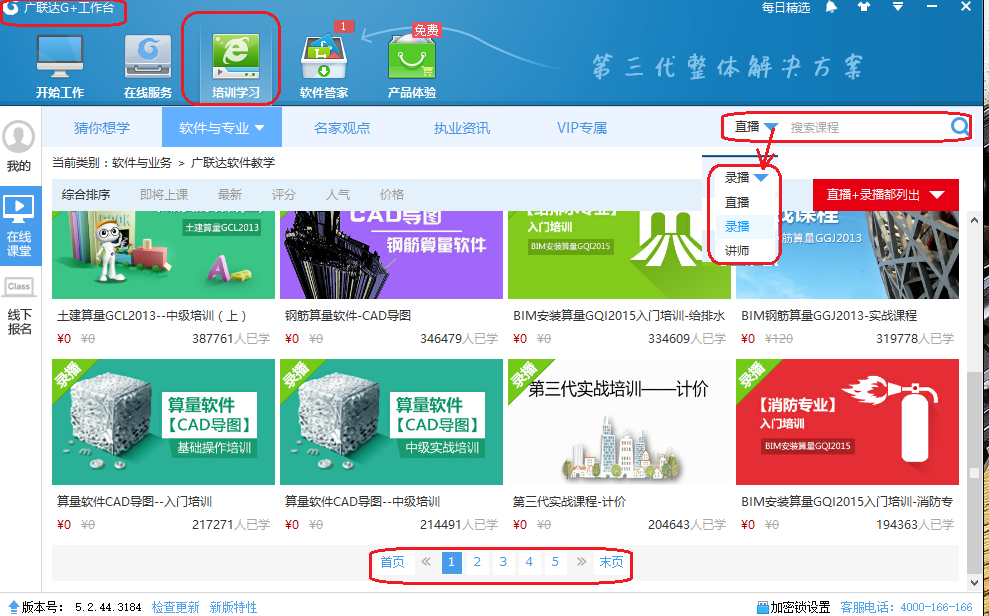This screenshot has width=989, height=616.
Task: Collapse the 录播 dropdown header
Action: [x=746, y=178]
